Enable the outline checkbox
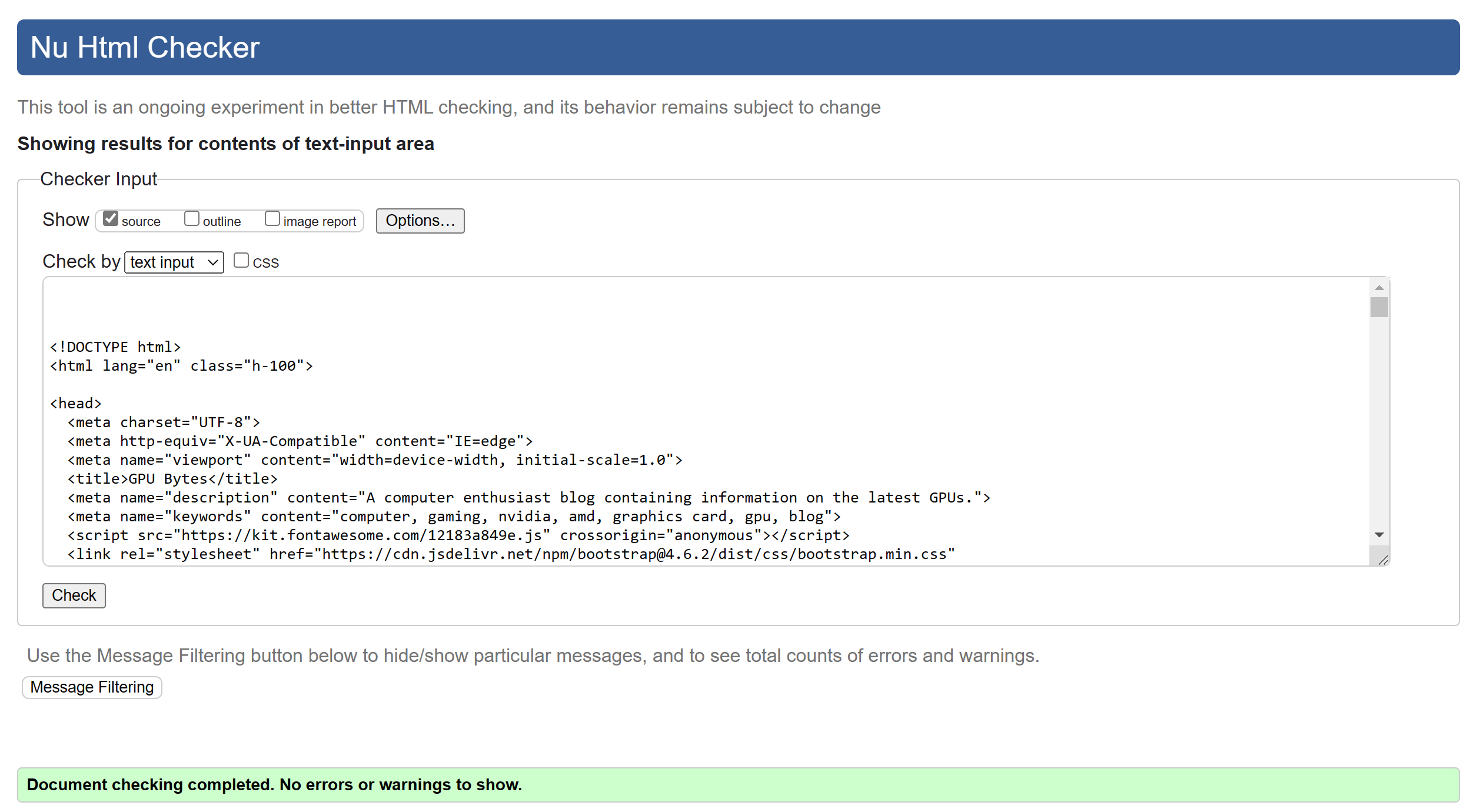This screenshot has width=1470, height=812. pos(192,219)
